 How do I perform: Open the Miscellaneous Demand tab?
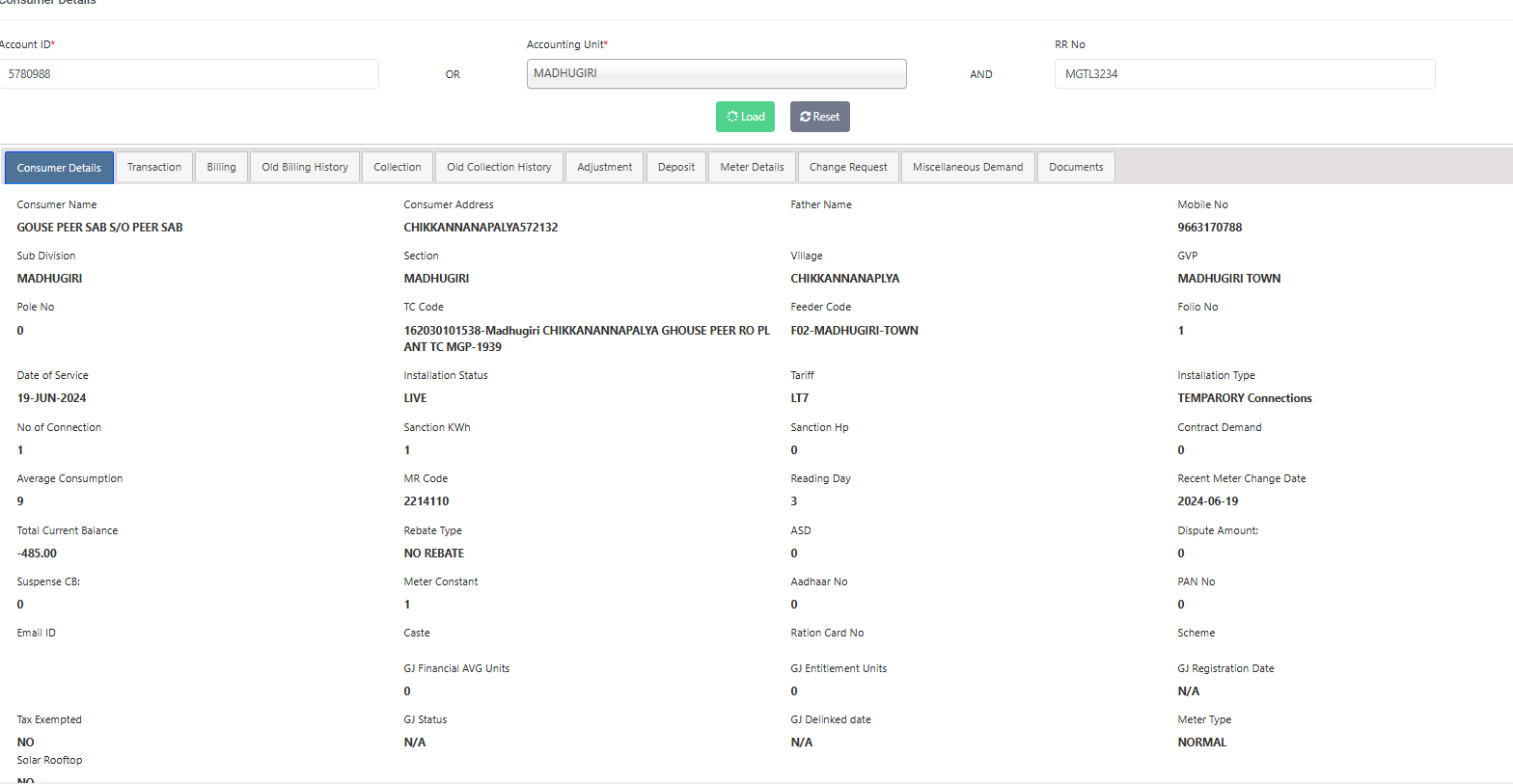(x=968, y=167)
